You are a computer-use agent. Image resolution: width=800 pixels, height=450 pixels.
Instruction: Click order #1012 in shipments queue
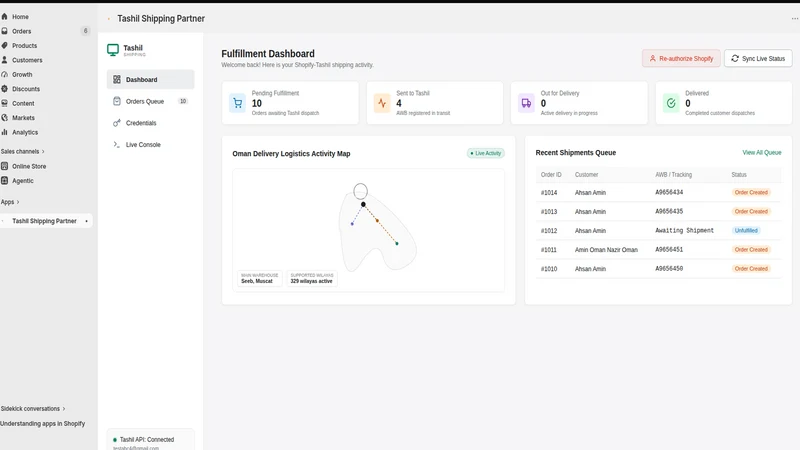[549, 231]
